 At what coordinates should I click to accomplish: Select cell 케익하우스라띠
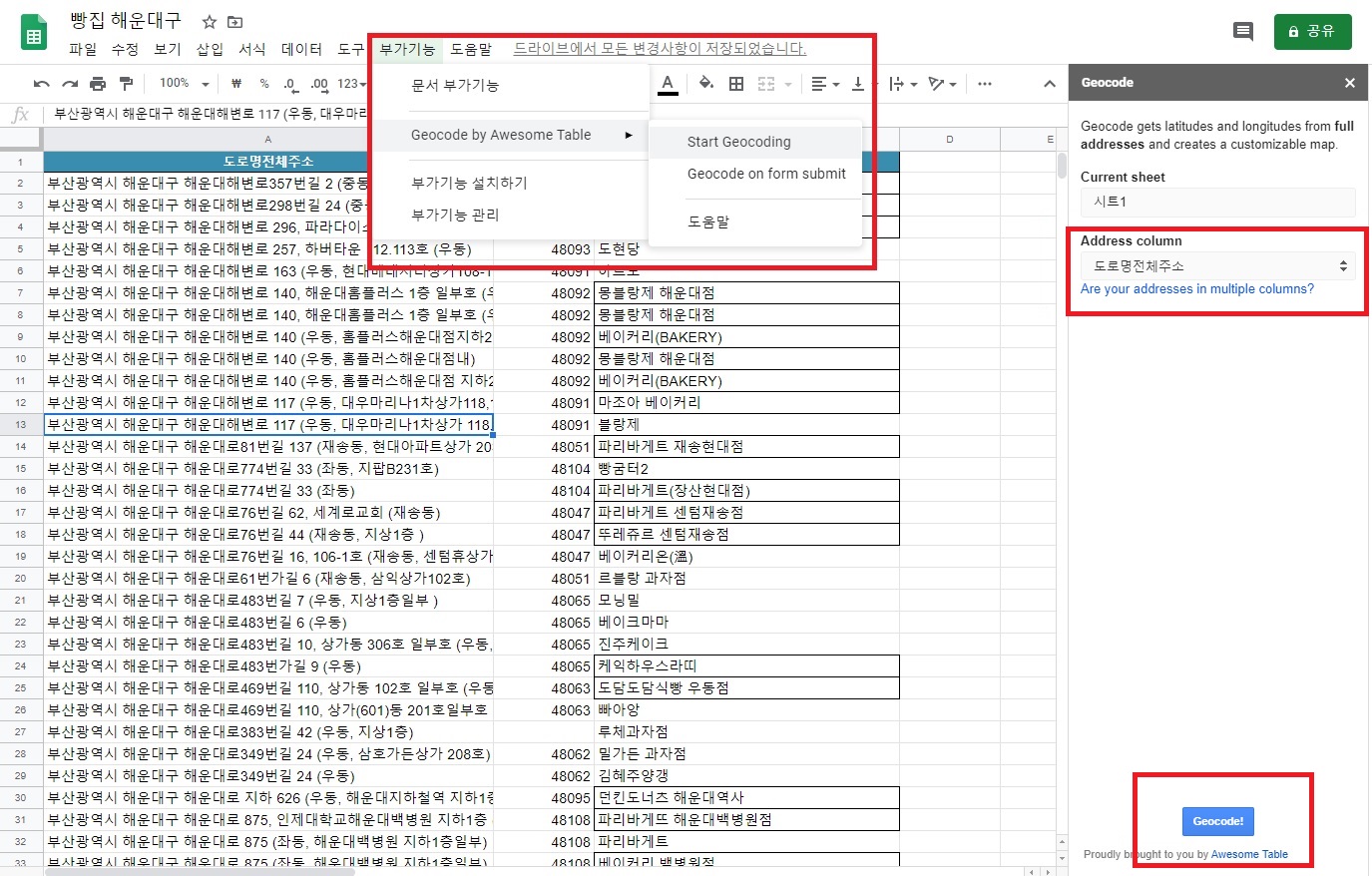coord(746,665)
